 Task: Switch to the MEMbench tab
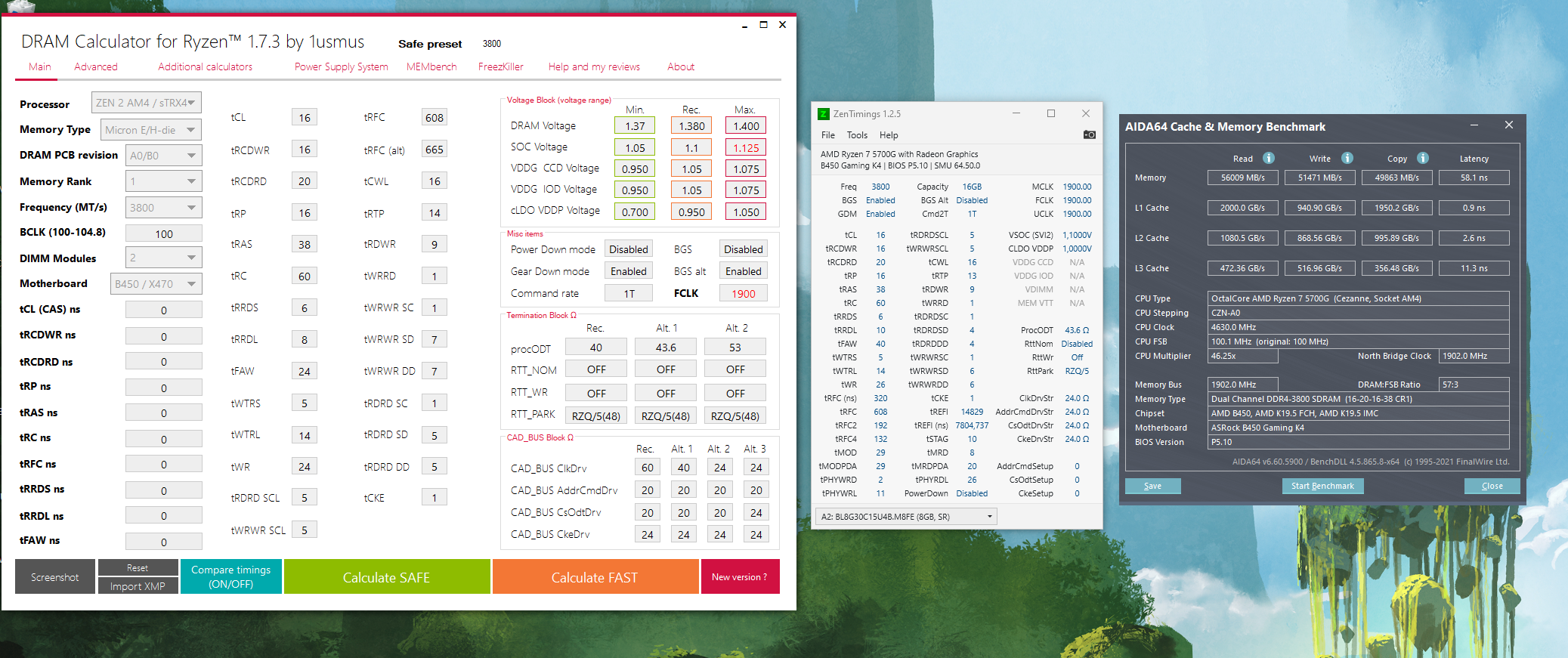tap(431, 67)
